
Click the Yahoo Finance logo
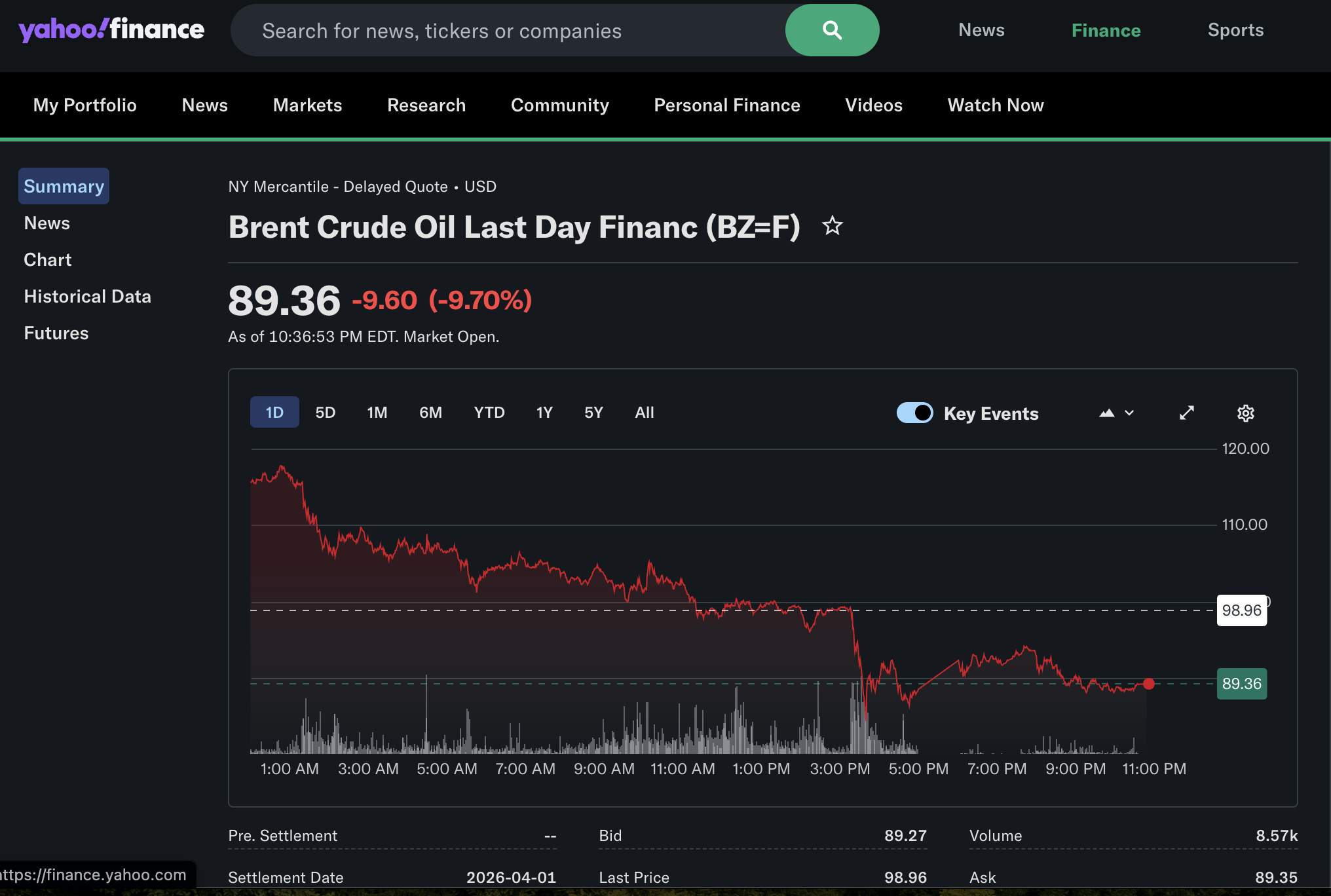pyautogui.click(x=111, y=30)
